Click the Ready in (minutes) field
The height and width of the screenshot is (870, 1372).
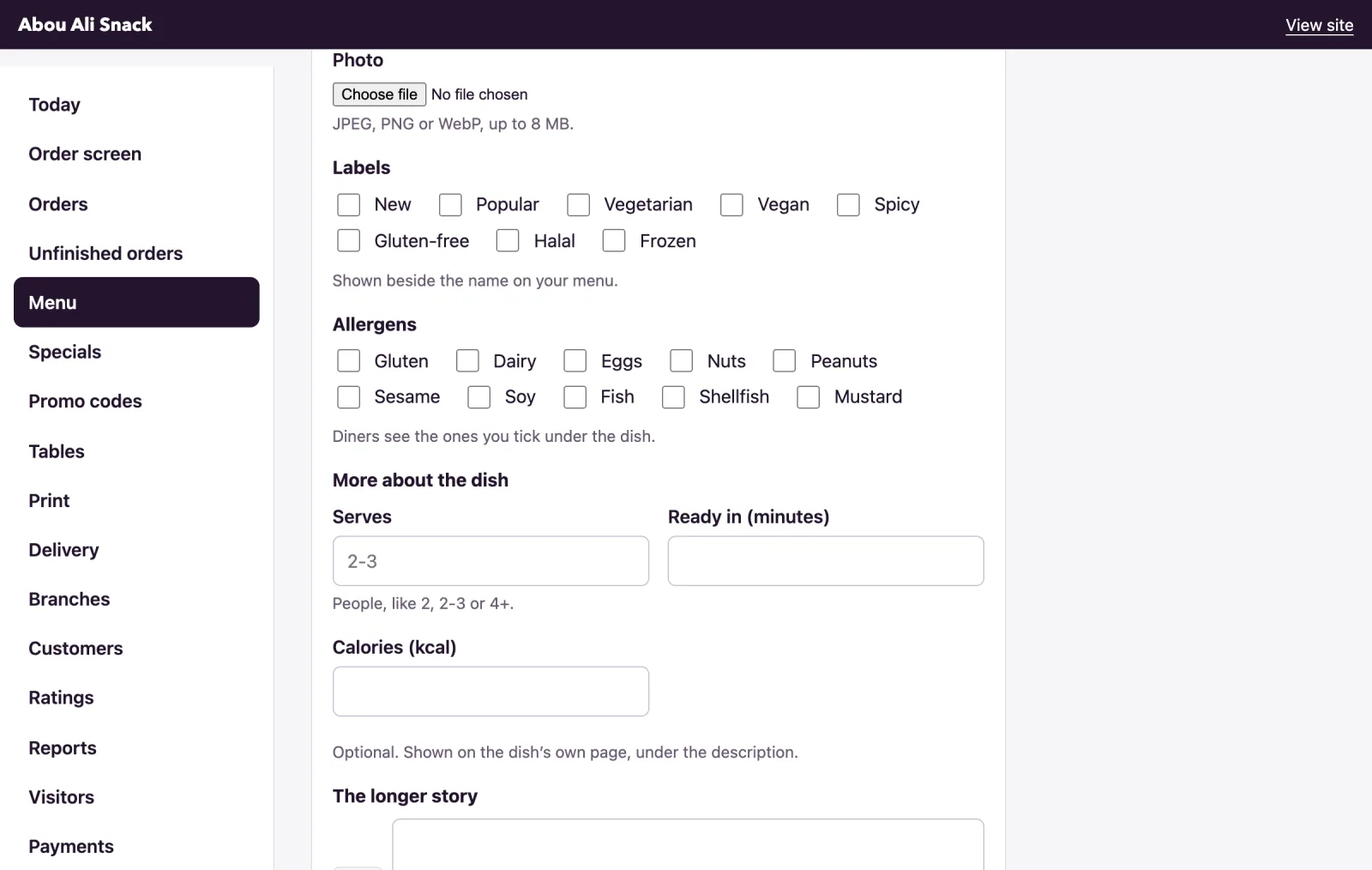pyautogui.click(x=826, y=561)
